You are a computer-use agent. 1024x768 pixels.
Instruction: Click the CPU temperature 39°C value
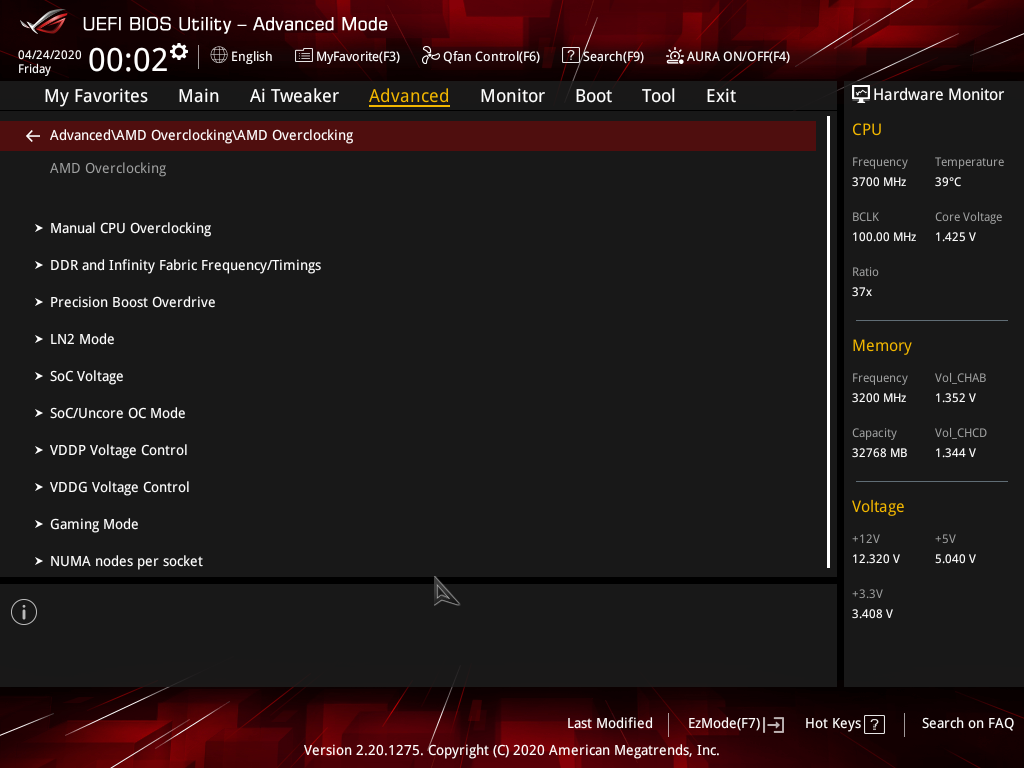tap(948, 182)
